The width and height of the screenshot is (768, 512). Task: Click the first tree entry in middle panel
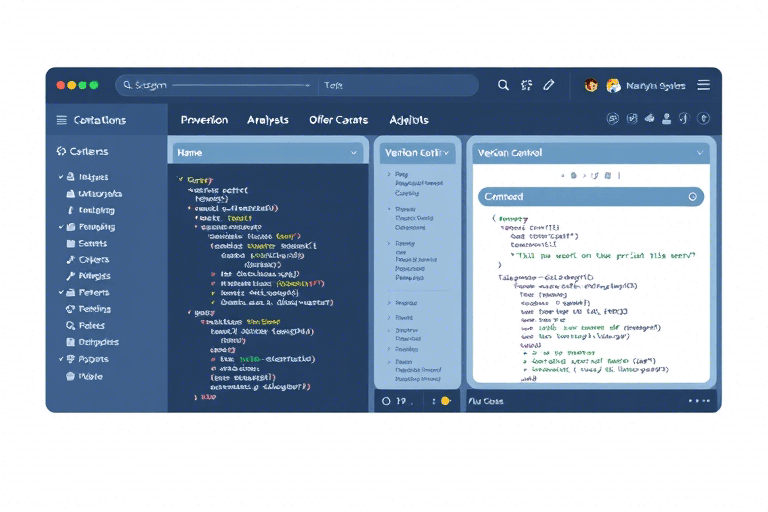tap(401, 174)
